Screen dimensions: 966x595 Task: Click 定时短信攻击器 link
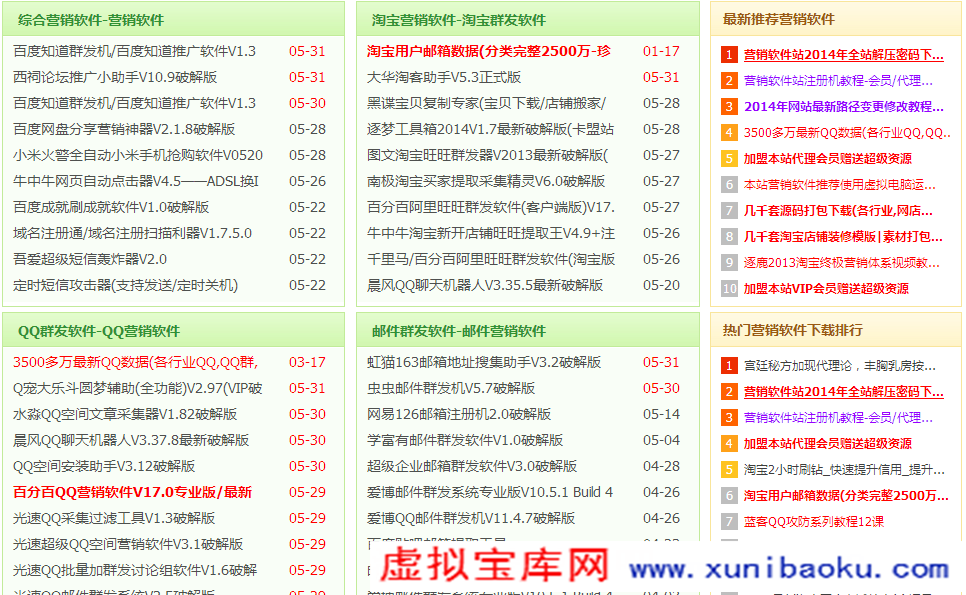(125, 285)
